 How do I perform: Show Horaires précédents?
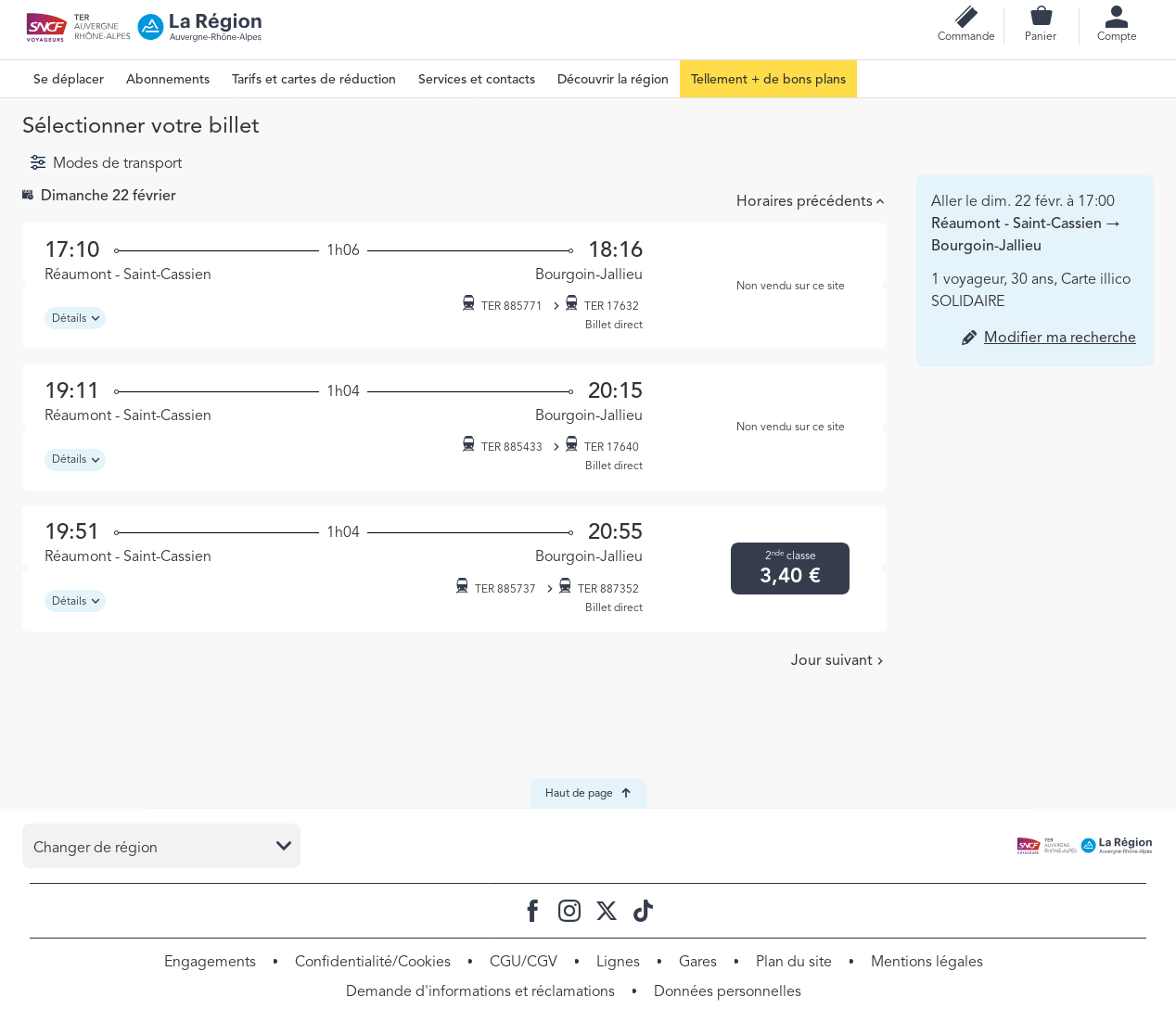coord(810,201)
